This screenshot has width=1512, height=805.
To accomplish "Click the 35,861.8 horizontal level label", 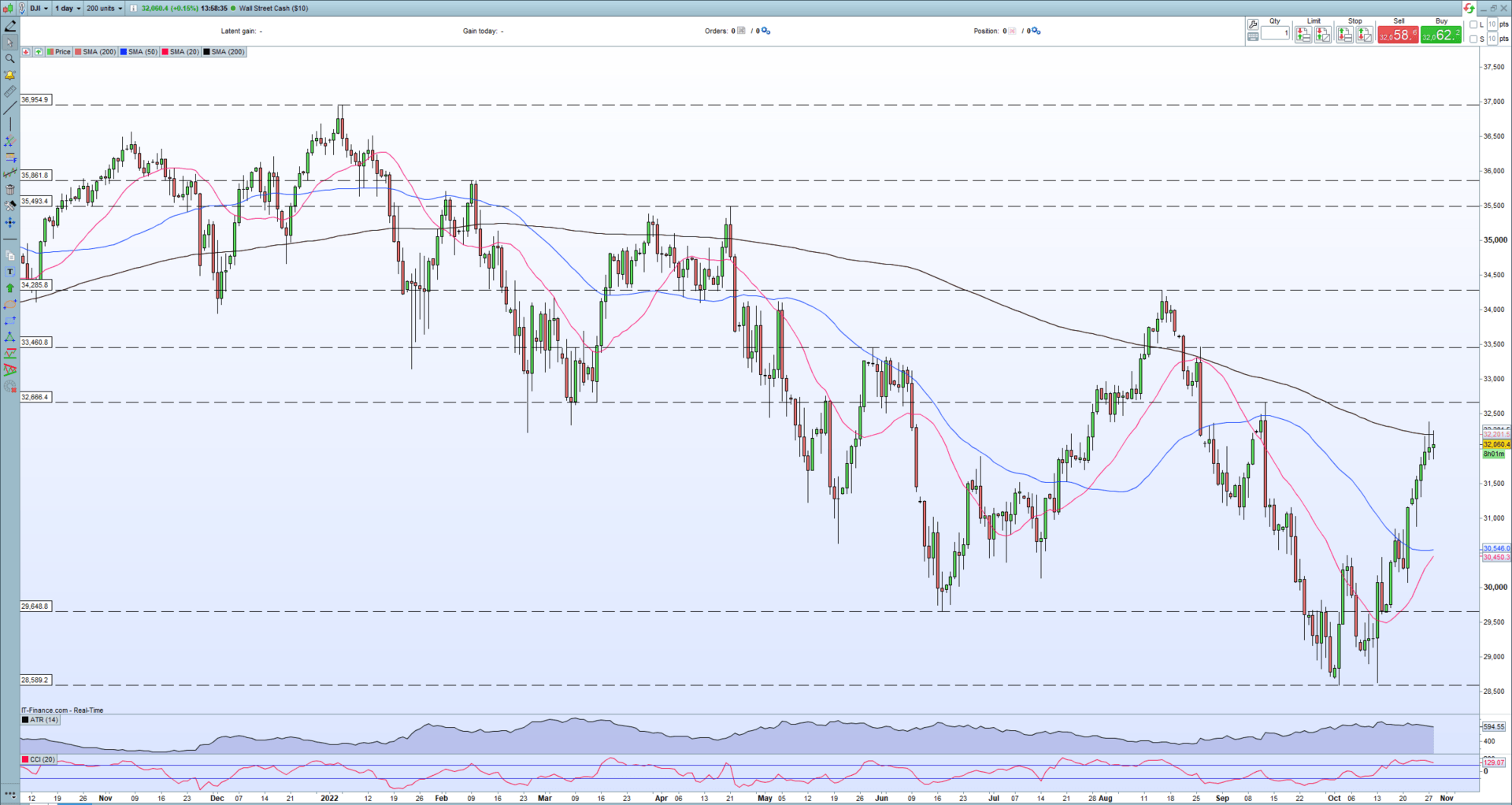I will click(x=35, y=176).
